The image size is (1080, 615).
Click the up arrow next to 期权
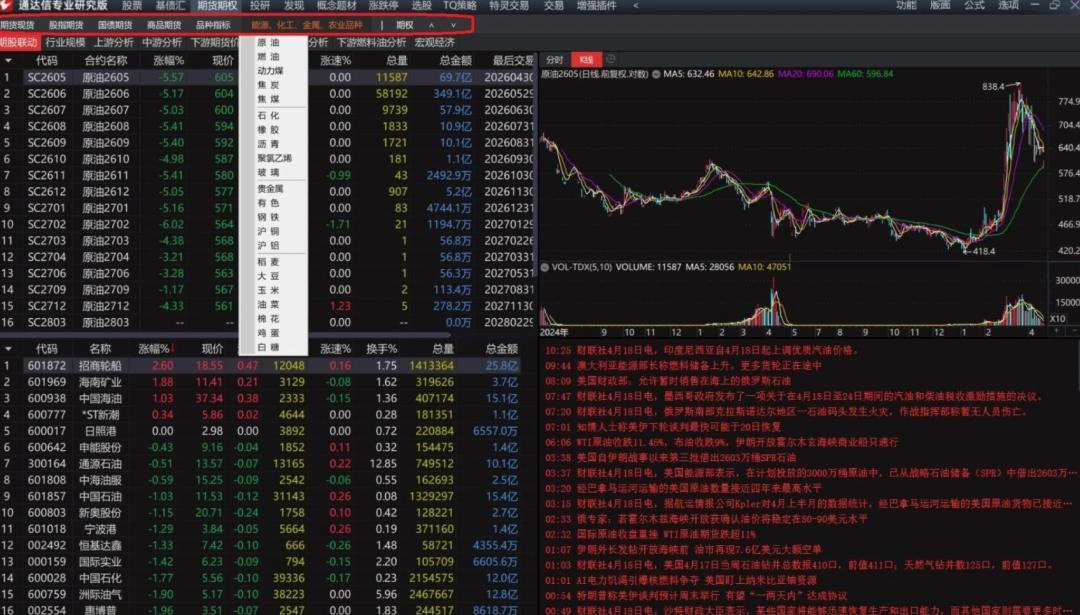[431, 25]
